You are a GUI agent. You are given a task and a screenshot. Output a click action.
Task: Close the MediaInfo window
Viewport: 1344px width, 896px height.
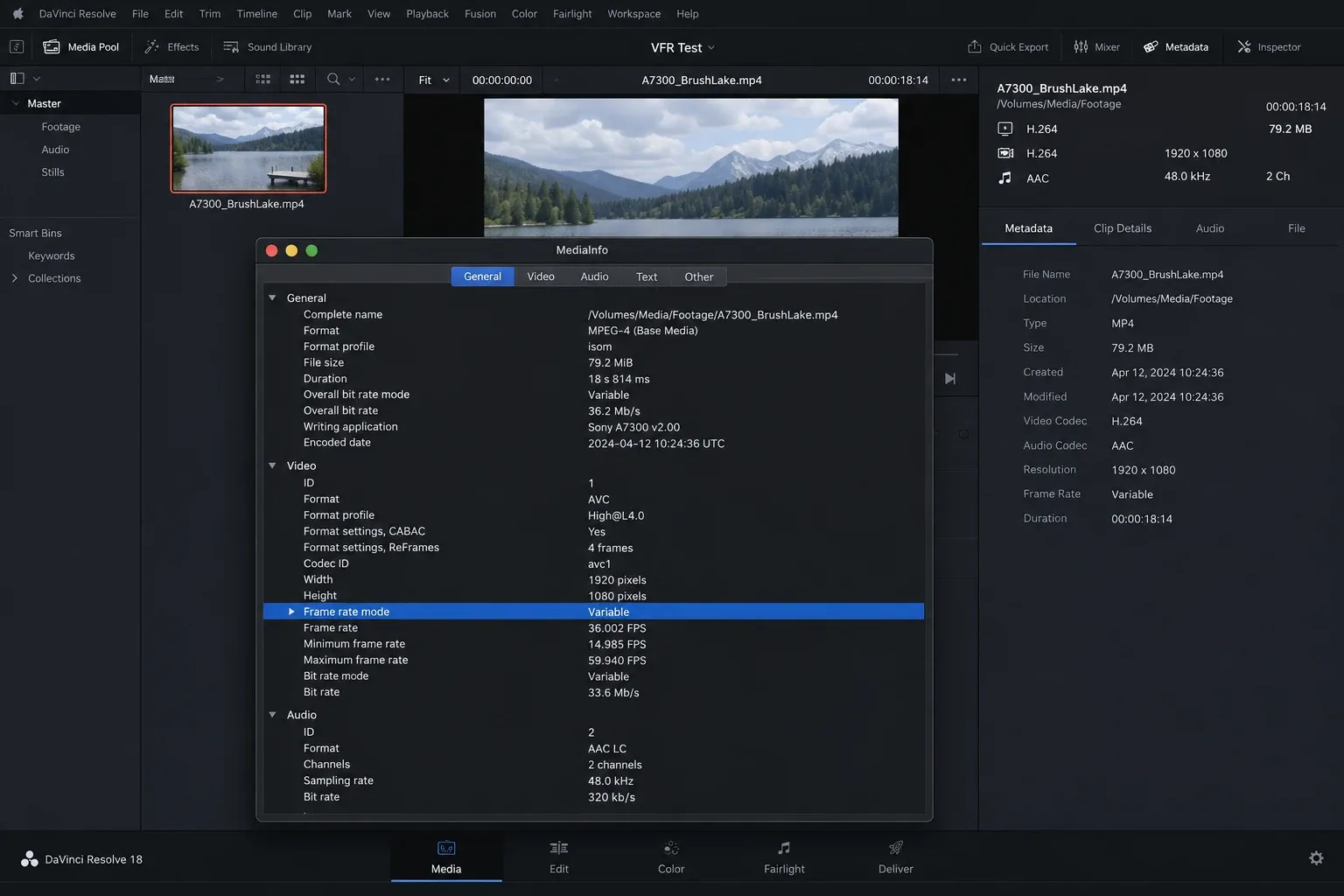(x=271, y=251)
